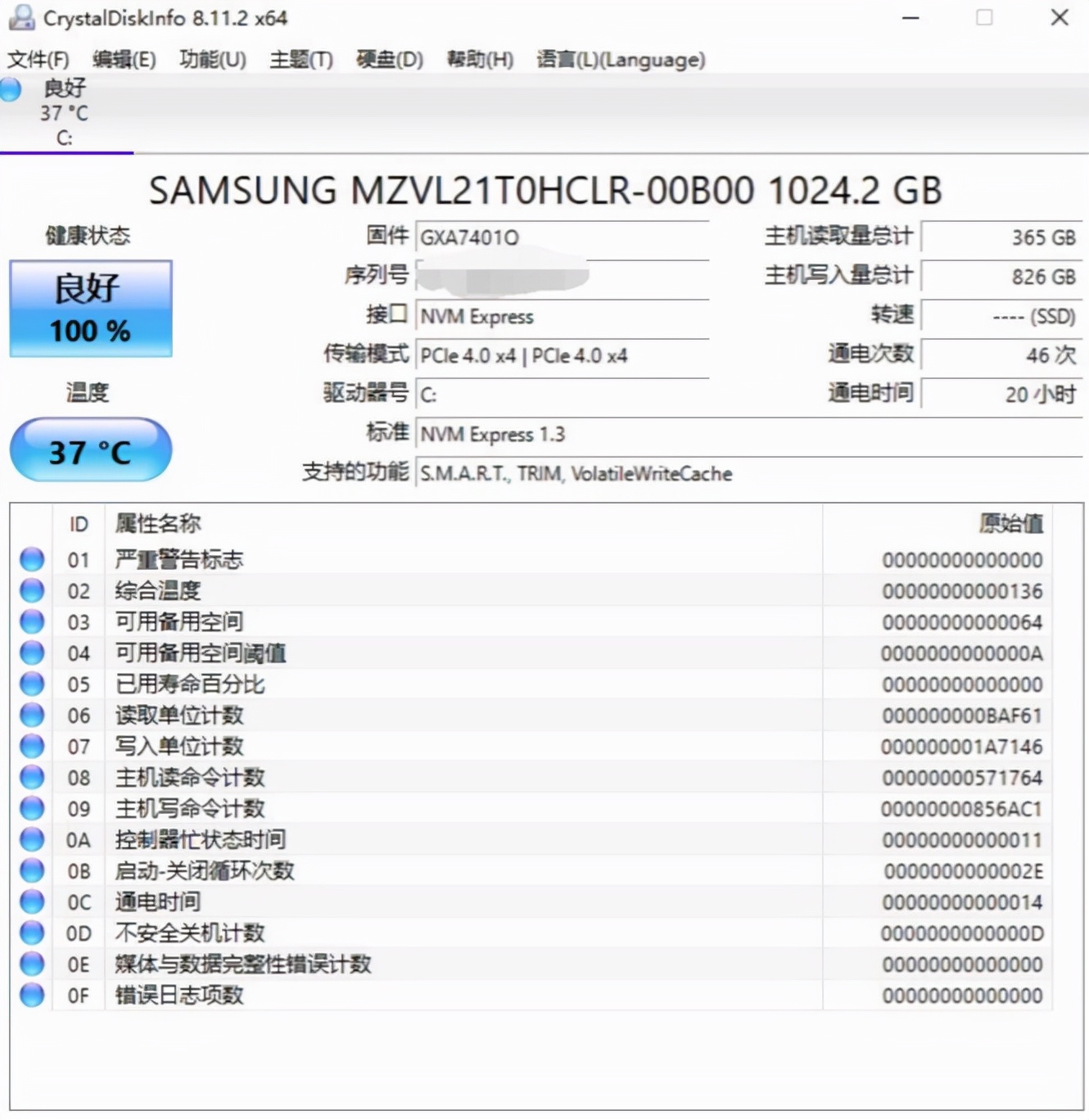1089x1120 pixels.
Task: Click the status dot beside 错误日志项数
Action: [x=31, y=995]
